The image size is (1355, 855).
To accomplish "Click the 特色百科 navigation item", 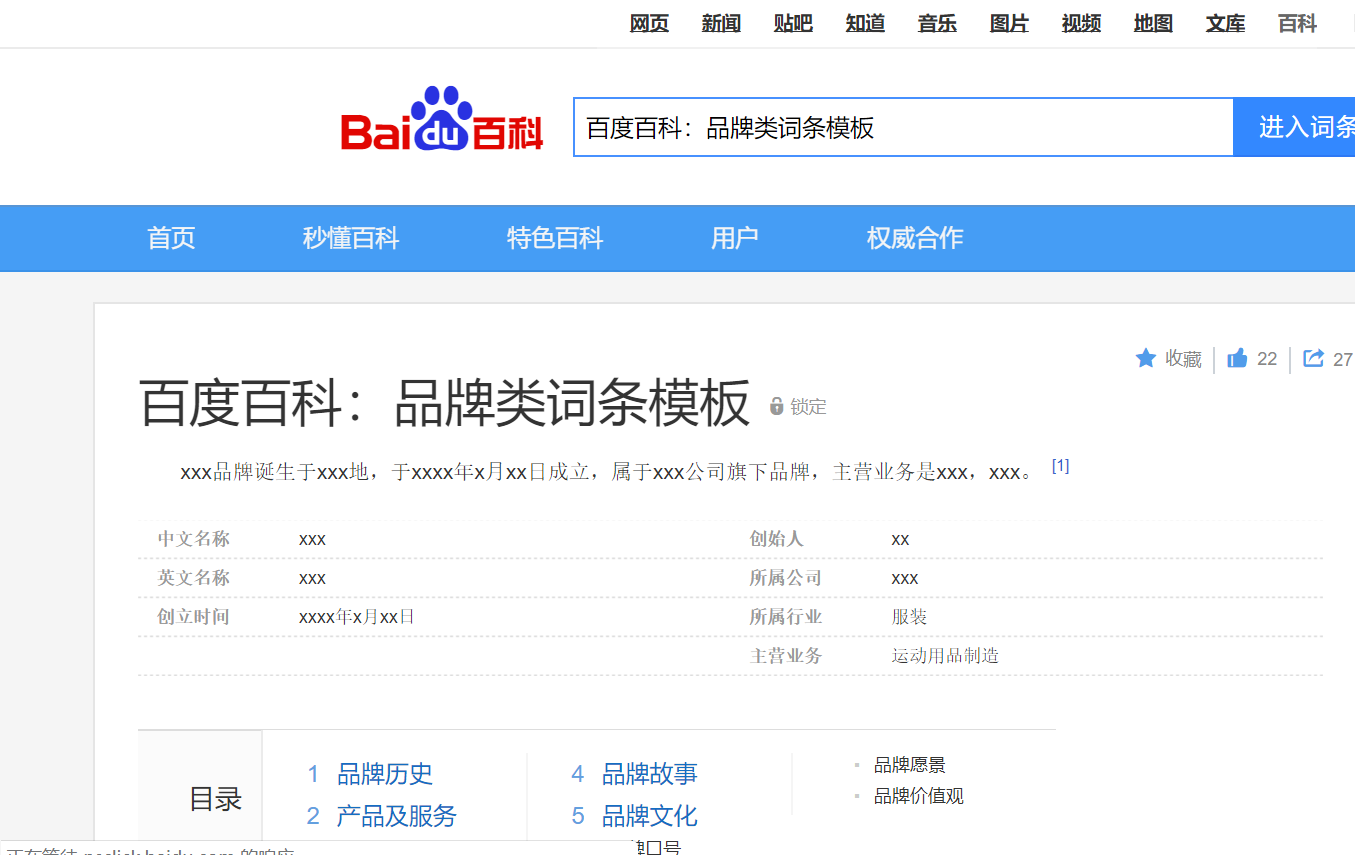I will [x=555, y=238].
